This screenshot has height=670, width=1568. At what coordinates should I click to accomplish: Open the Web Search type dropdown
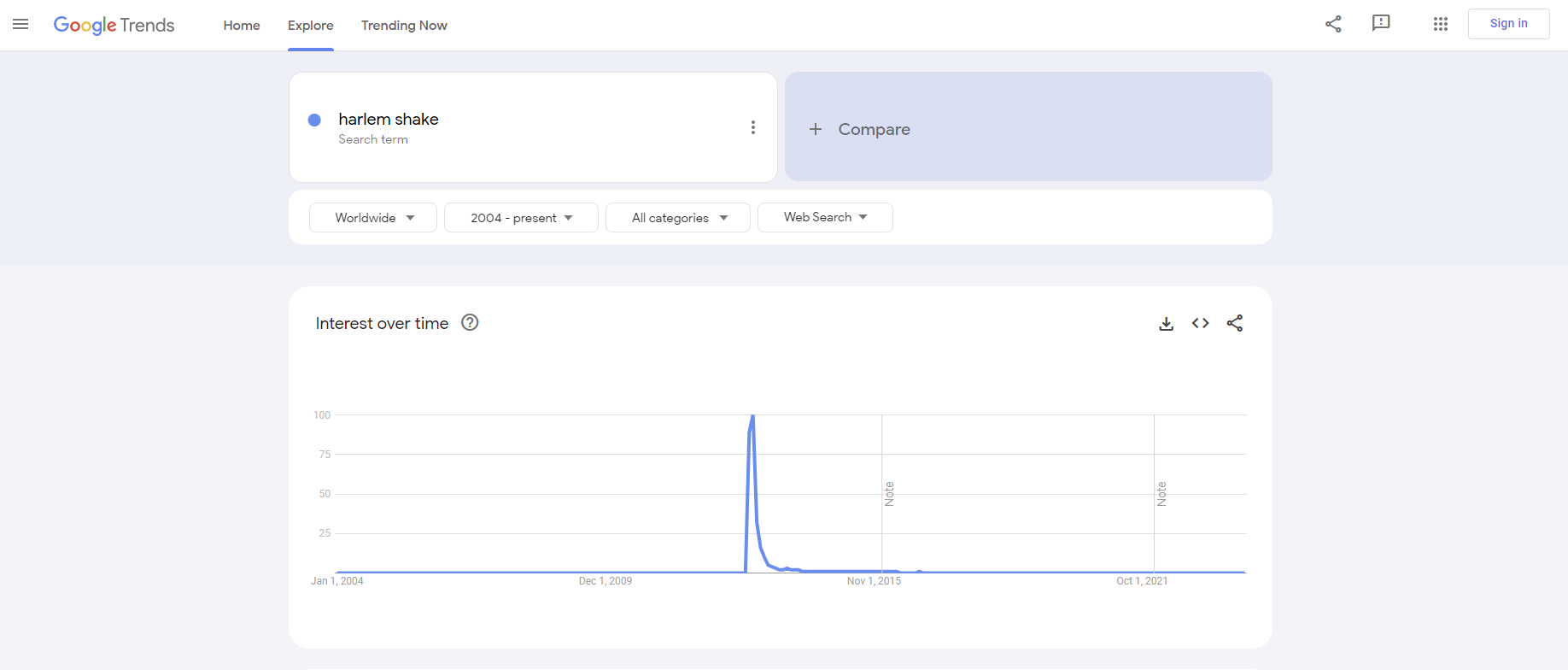coord(825,217)
